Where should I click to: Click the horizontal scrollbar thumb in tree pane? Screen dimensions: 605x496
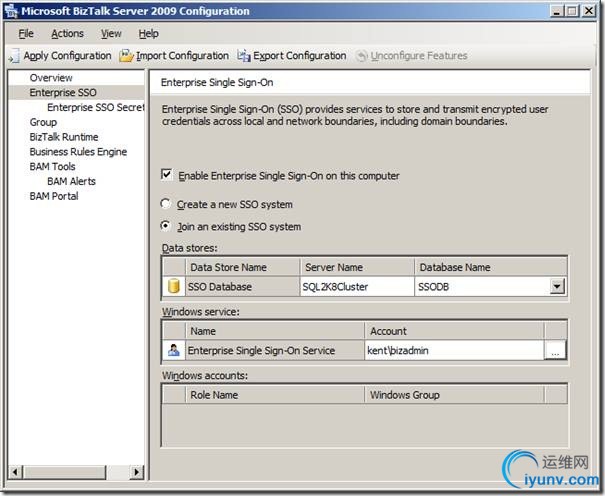tap(64, 472)
